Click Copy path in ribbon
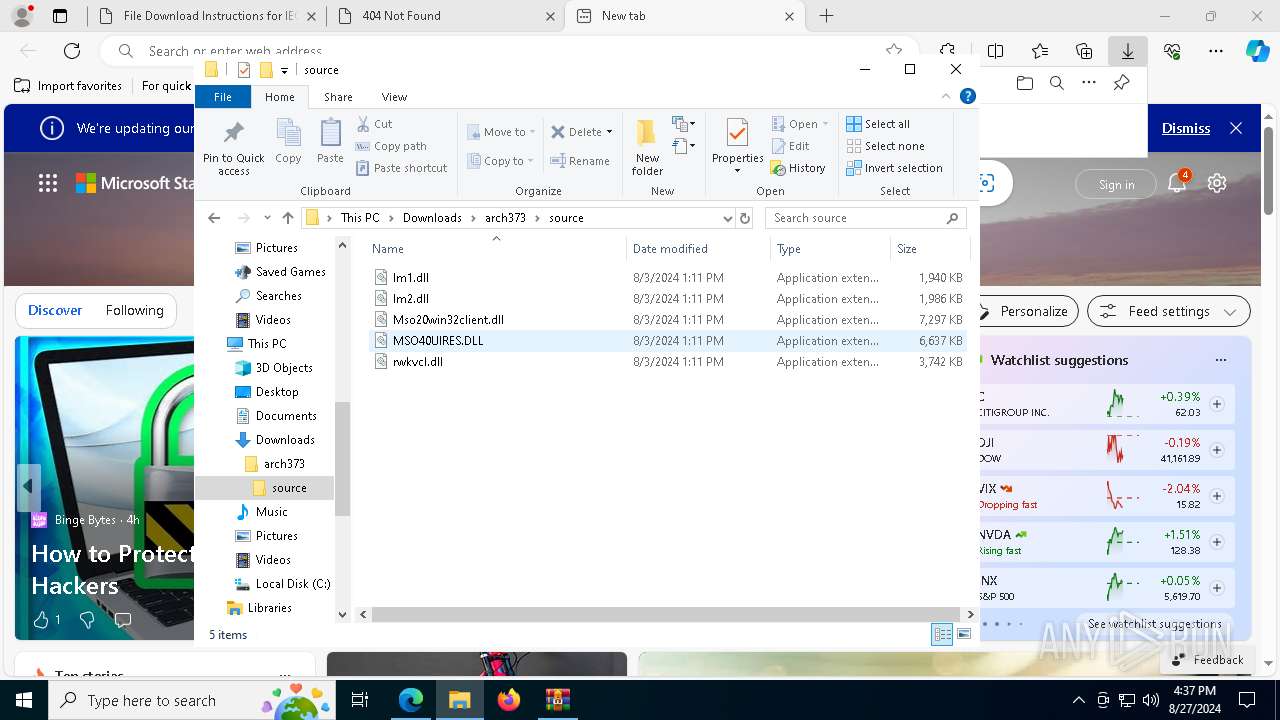Image resolution: width=1280 pixels, height=720 pixels. [391, 146]
